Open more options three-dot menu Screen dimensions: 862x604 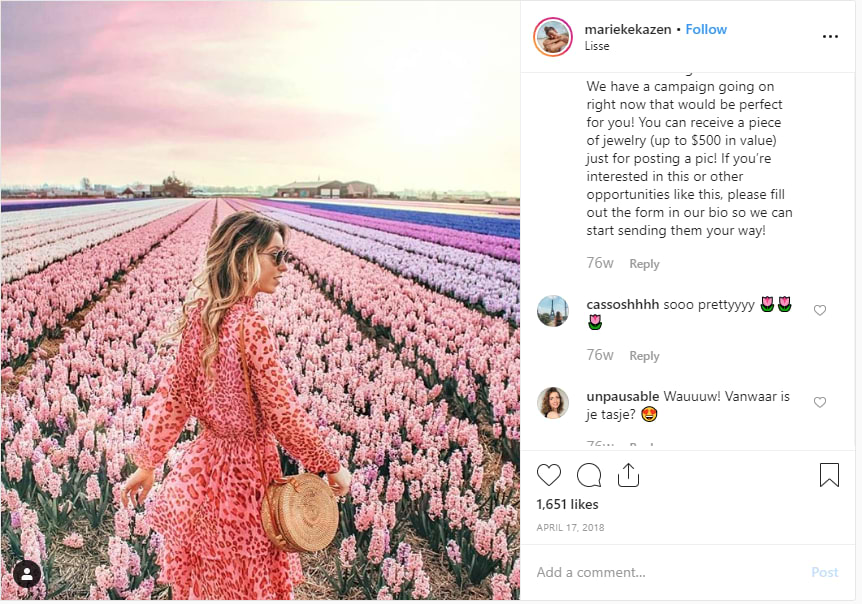pos(830,36)
